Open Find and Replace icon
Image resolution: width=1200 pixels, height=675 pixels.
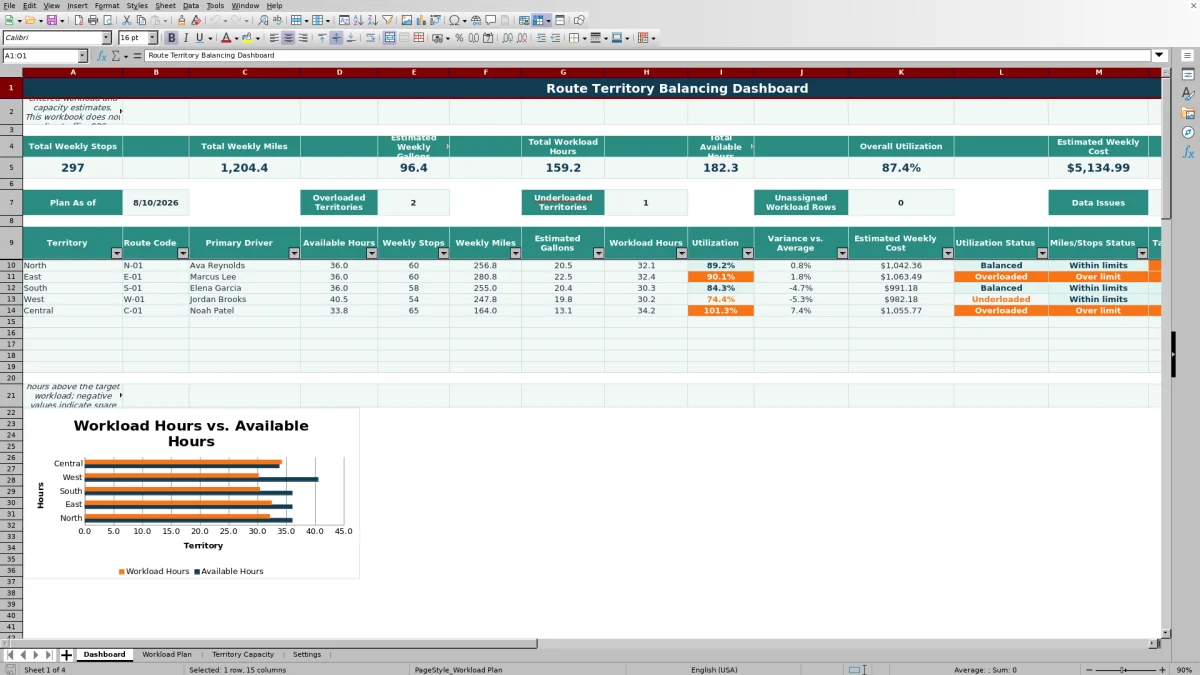click(262, 20)
